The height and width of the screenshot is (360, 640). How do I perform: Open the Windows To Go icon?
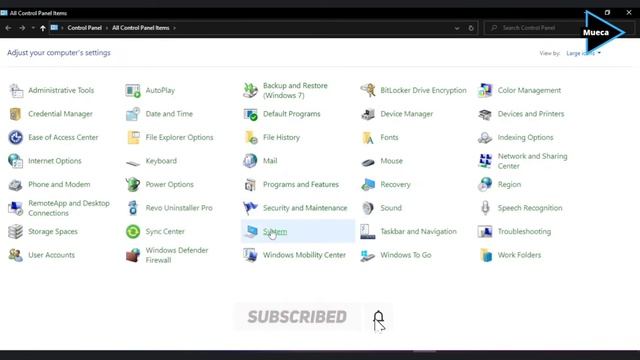[x=368, y=256]
